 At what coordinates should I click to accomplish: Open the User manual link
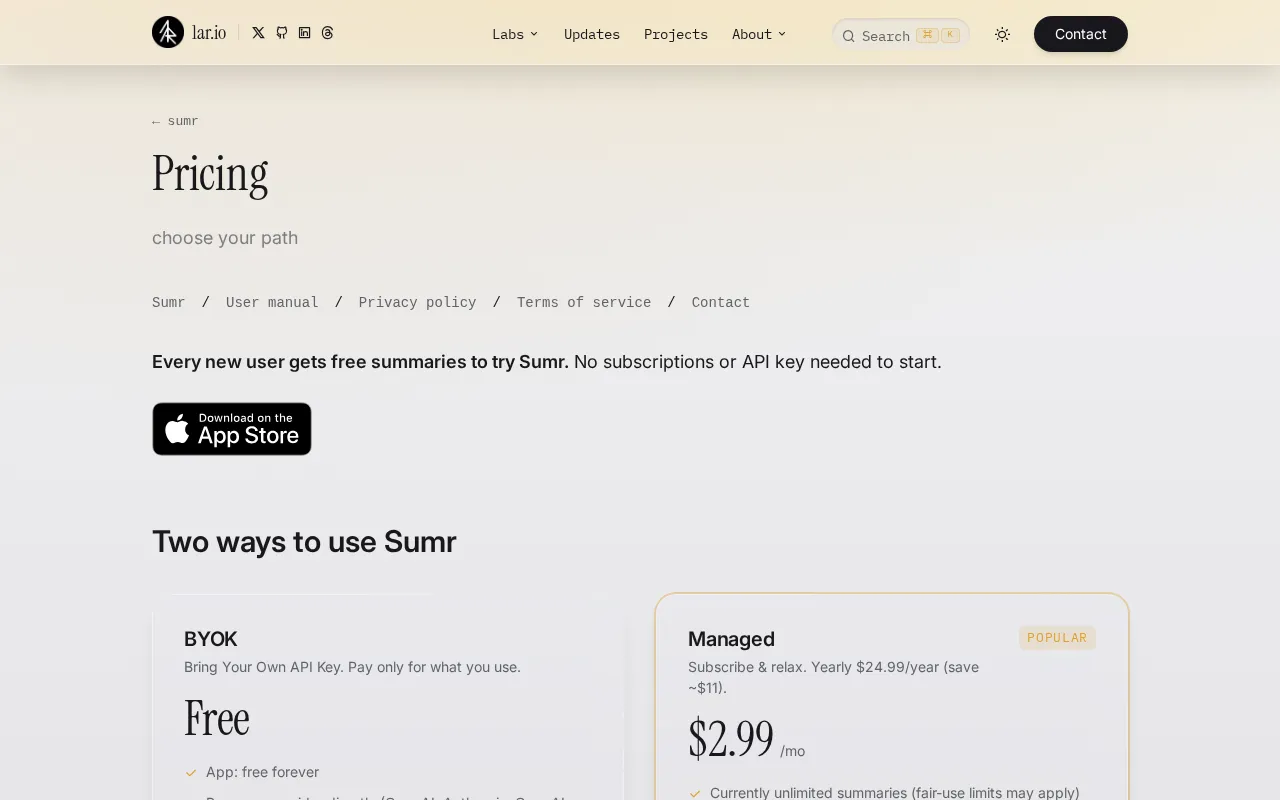tap(272, 302)
